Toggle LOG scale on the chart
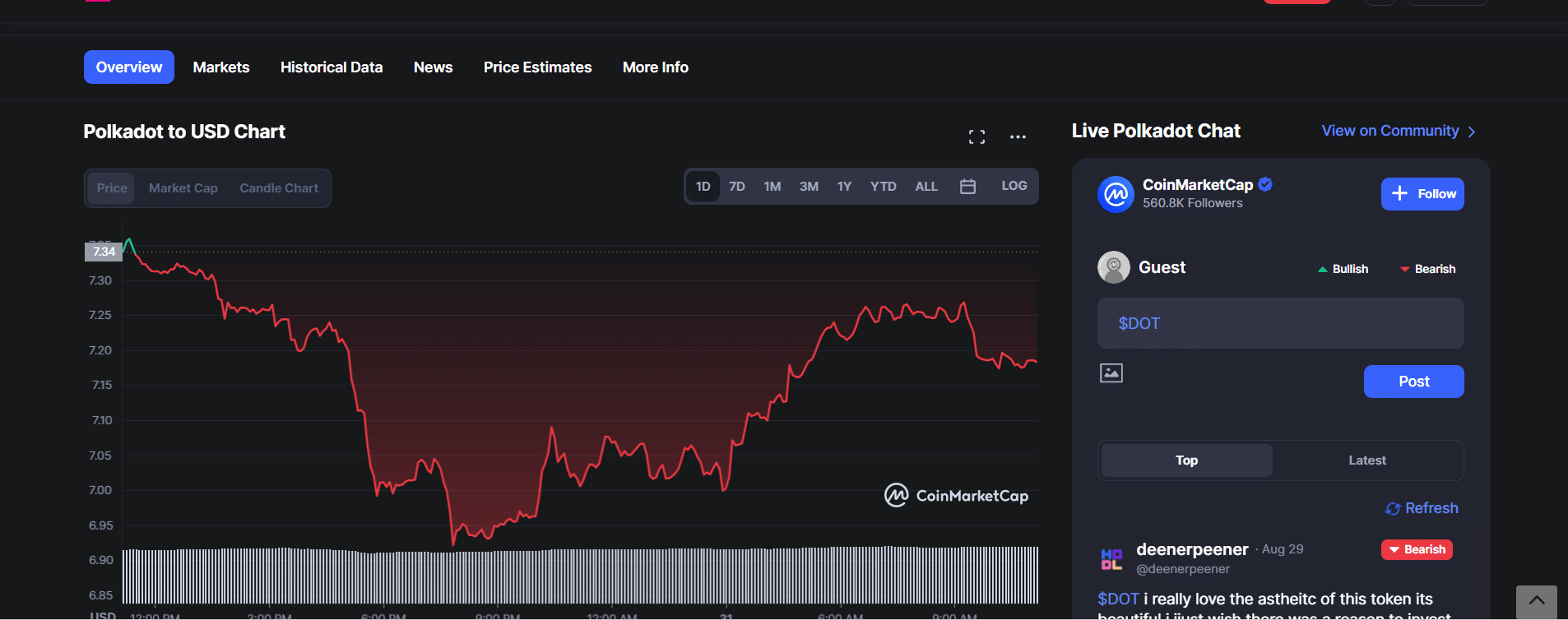 (1014, 186)
